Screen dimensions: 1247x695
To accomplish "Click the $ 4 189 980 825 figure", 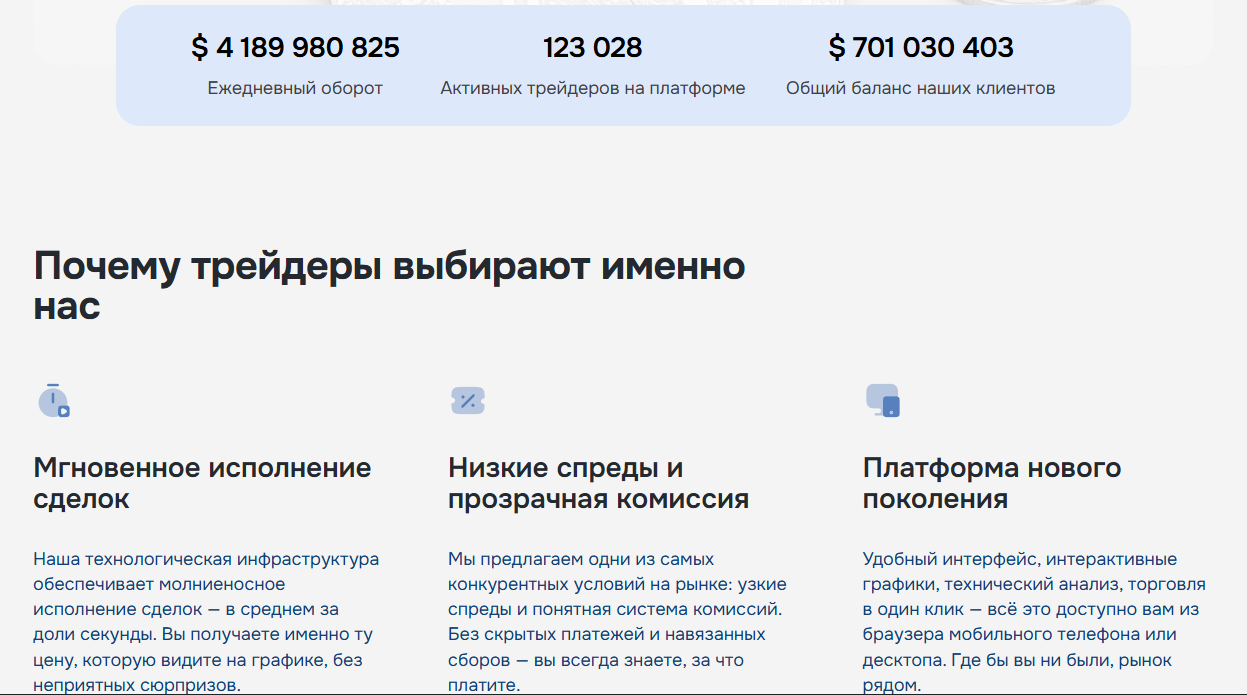I will pos(295,47).
